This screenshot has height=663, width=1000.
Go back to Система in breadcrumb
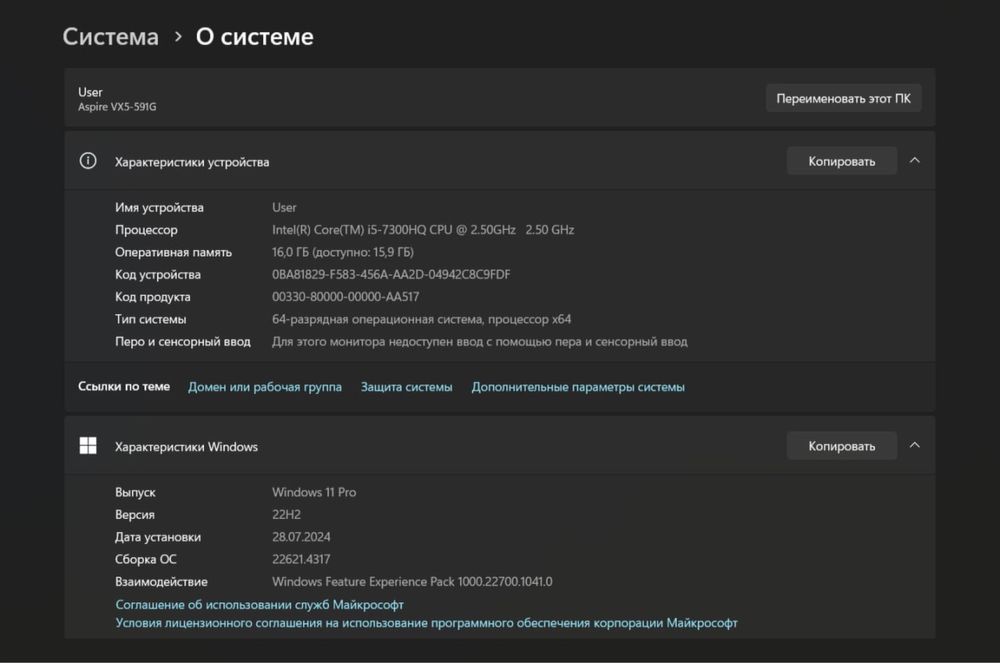click(110, 37)
